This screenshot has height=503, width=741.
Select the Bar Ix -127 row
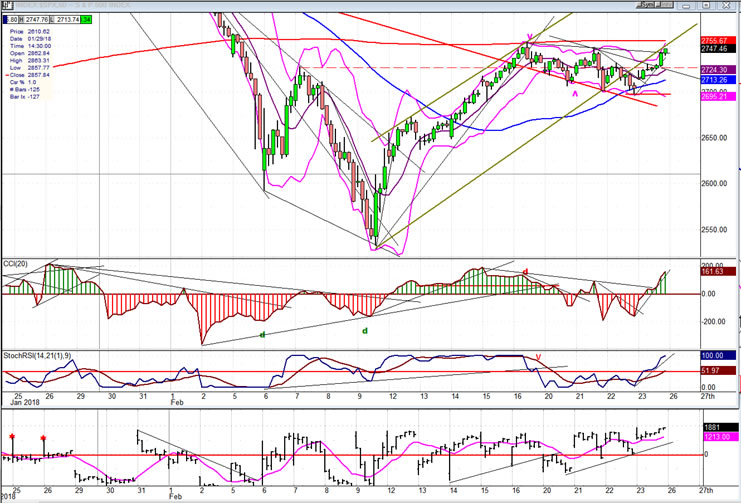25,97
